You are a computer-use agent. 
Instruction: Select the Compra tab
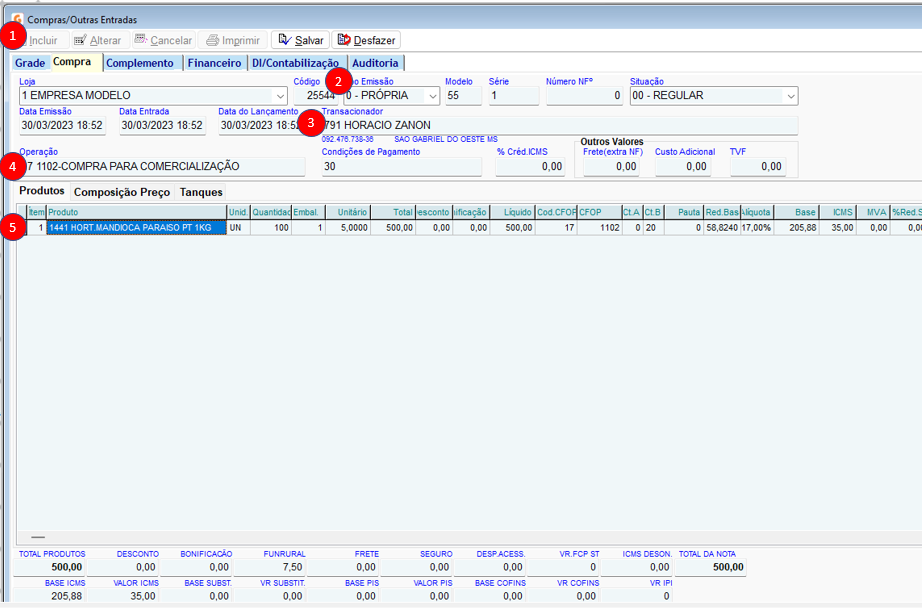[x=72, y=62]
